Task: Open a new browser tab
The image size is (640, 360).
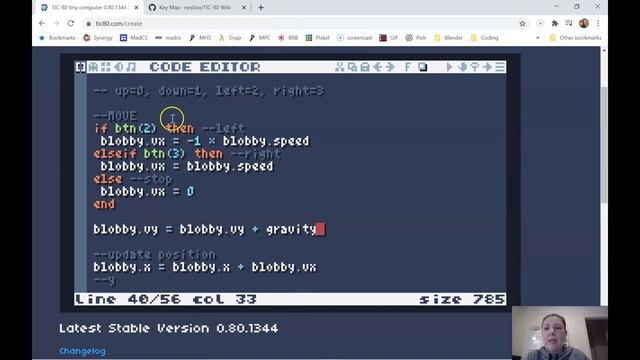Action: (261, 7)
